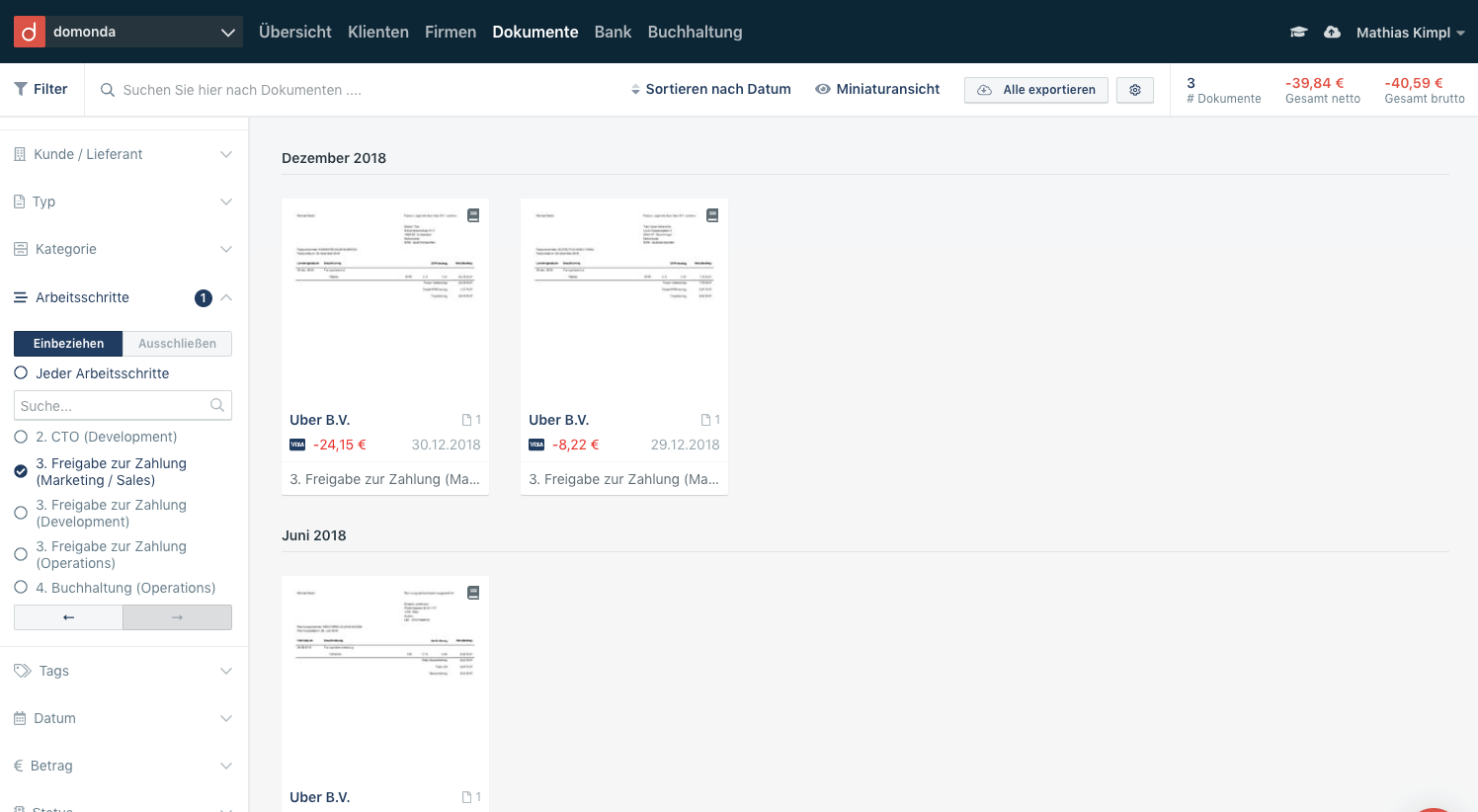
Task: Open the graduation cap help icon
Action: tap(1299, 33)
